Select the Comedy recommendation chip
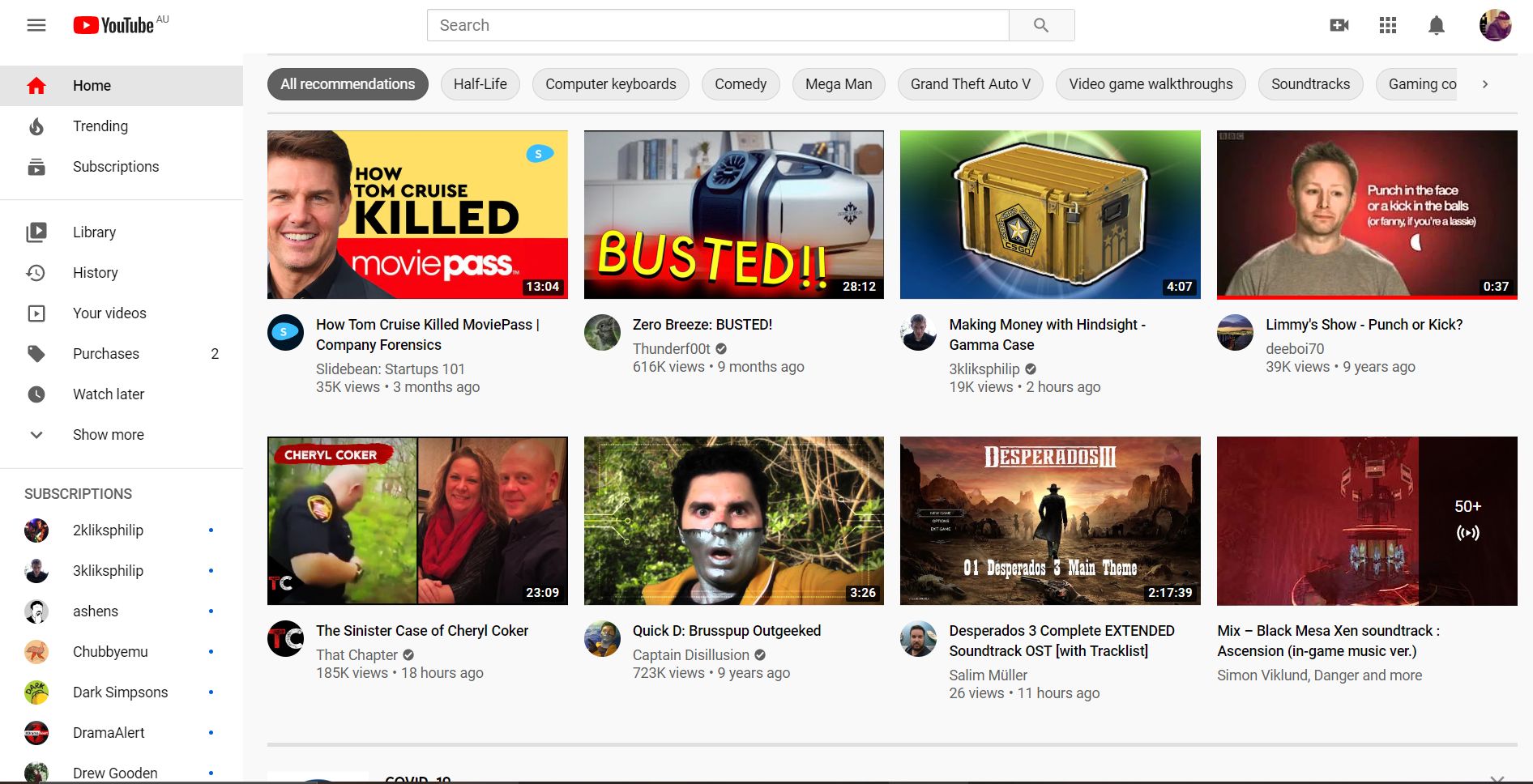1533x784 pixels. [x=740, y=84]
